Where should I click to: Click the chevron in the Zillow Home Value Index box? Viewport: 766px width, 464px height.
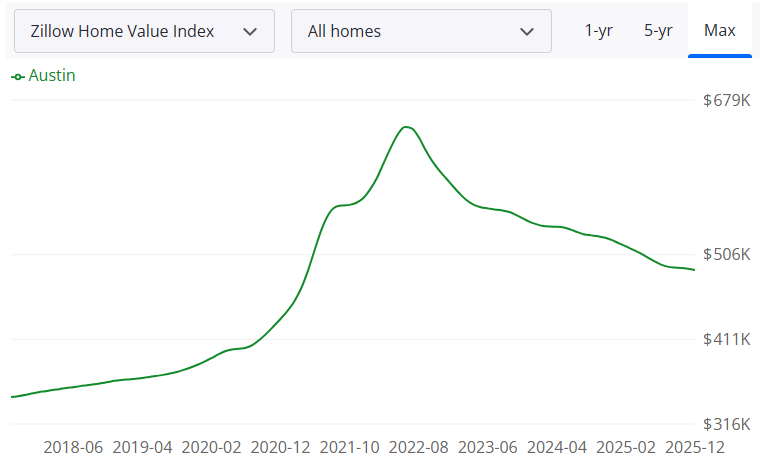pos(250,32)
